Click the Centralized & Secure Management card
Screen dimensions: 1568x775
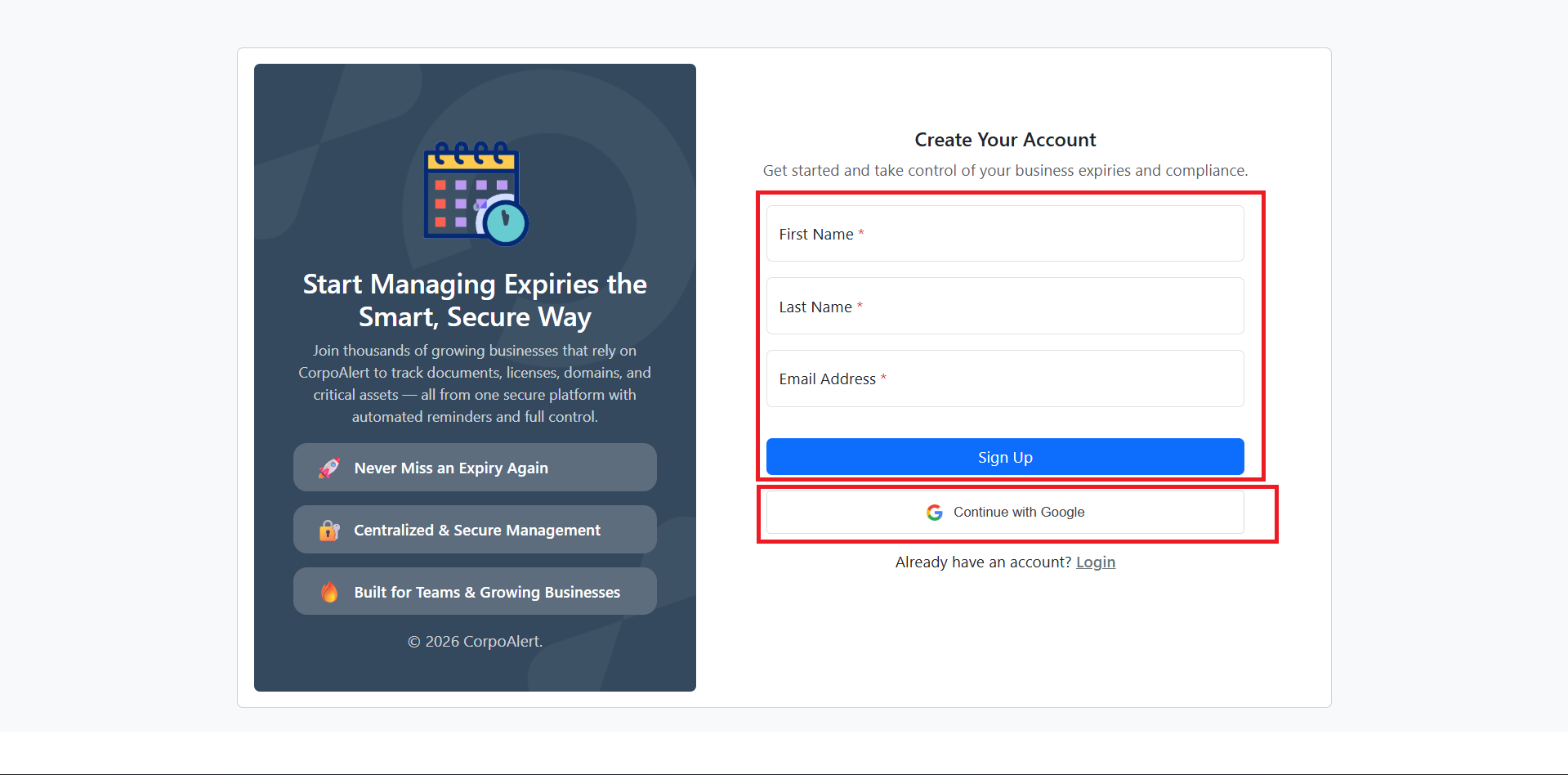click(x=475, y=529)
